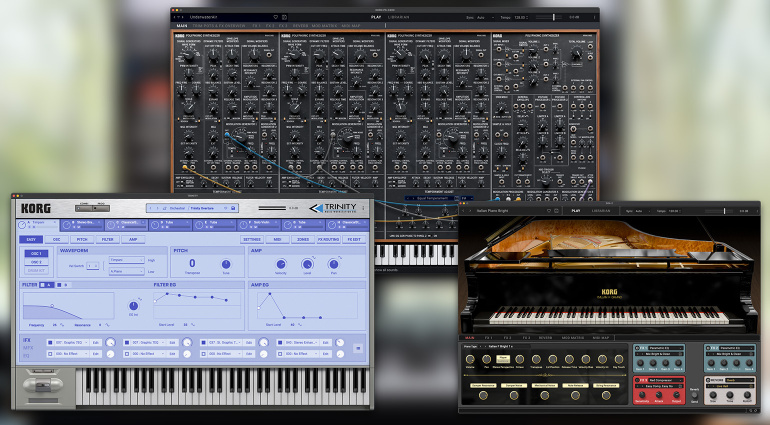
Task: Select OSC 2 in the Trinity oscillator list
Action: (x=36, y=262)
